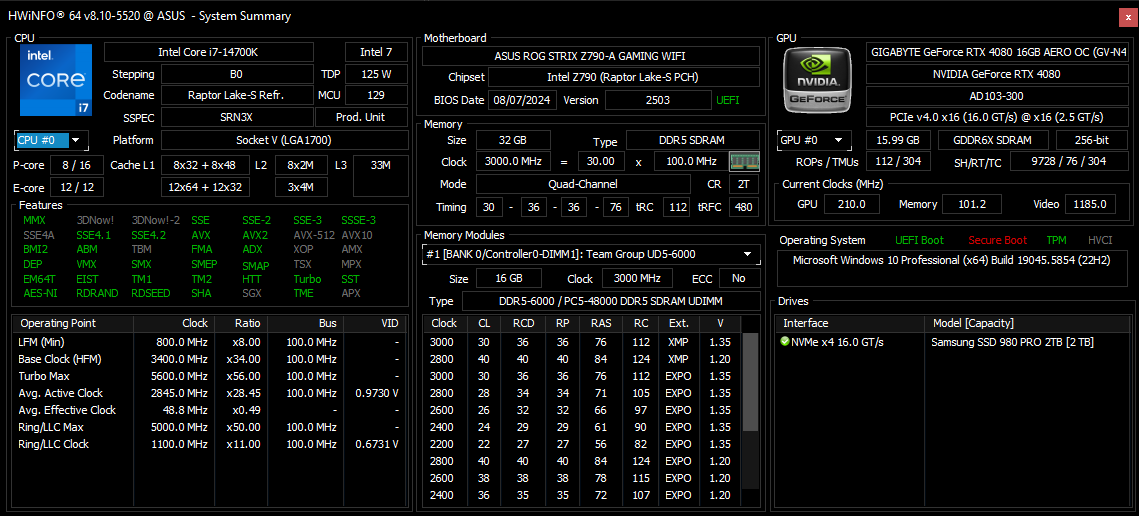Click the HVCI status label
1139x516 pixels.
pos(1100,240)
